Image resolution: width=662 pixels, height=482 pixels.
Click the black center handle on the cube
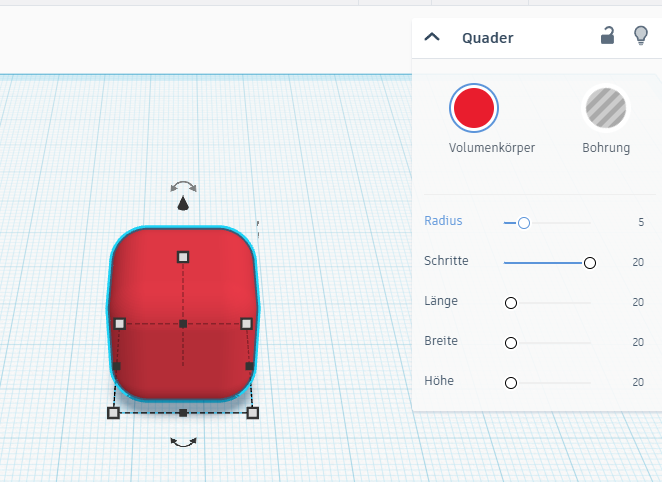point(183,324)
